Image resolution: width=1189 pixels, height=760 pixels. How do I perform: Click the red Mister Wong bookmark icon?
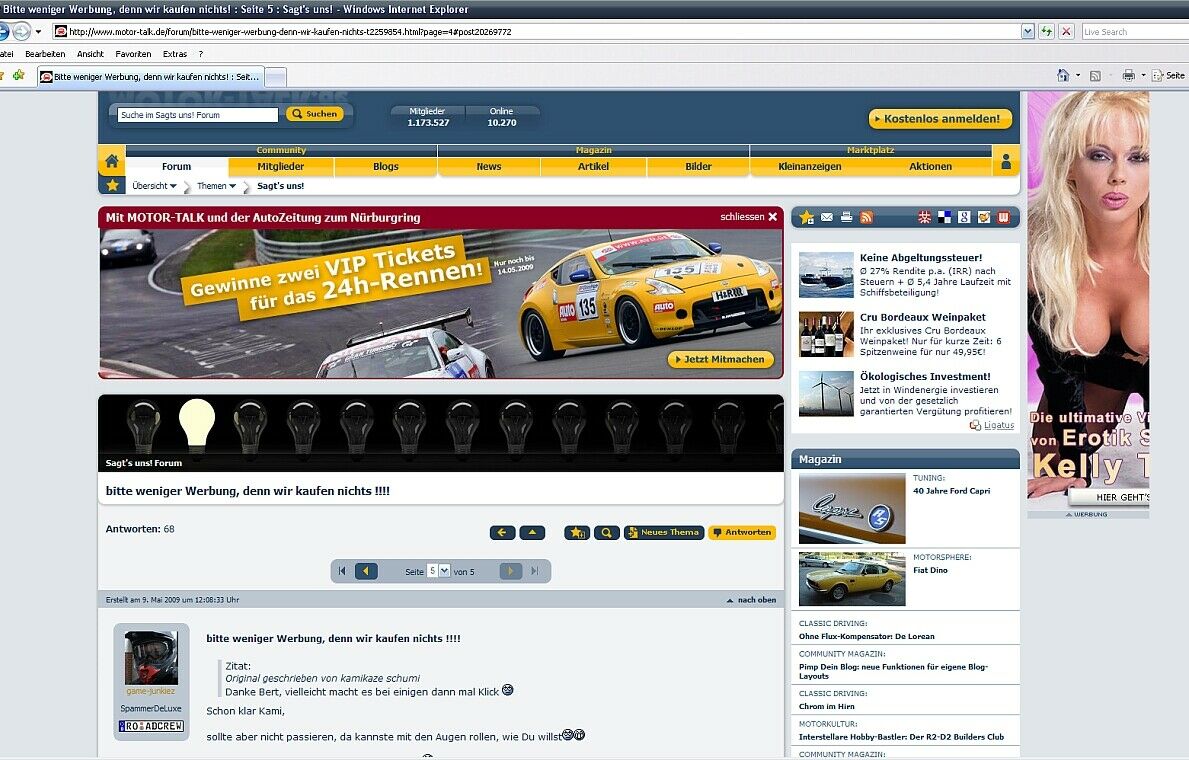924,218
